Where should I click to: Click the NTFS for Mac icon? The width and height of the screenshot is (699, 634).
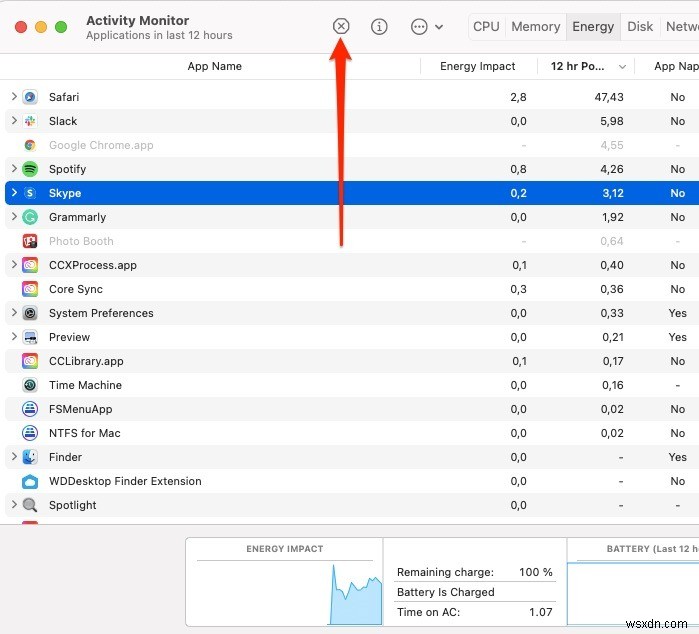30,433
